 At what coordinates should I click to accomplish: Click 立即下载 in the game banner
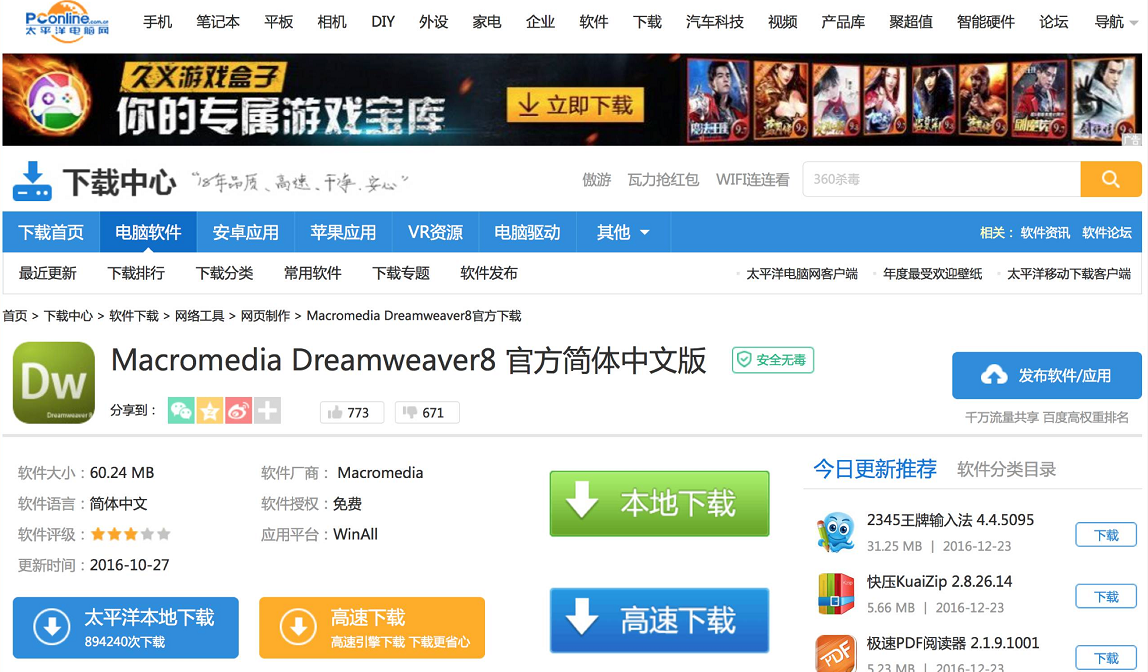pyautogui.click(x=575, y=105)
